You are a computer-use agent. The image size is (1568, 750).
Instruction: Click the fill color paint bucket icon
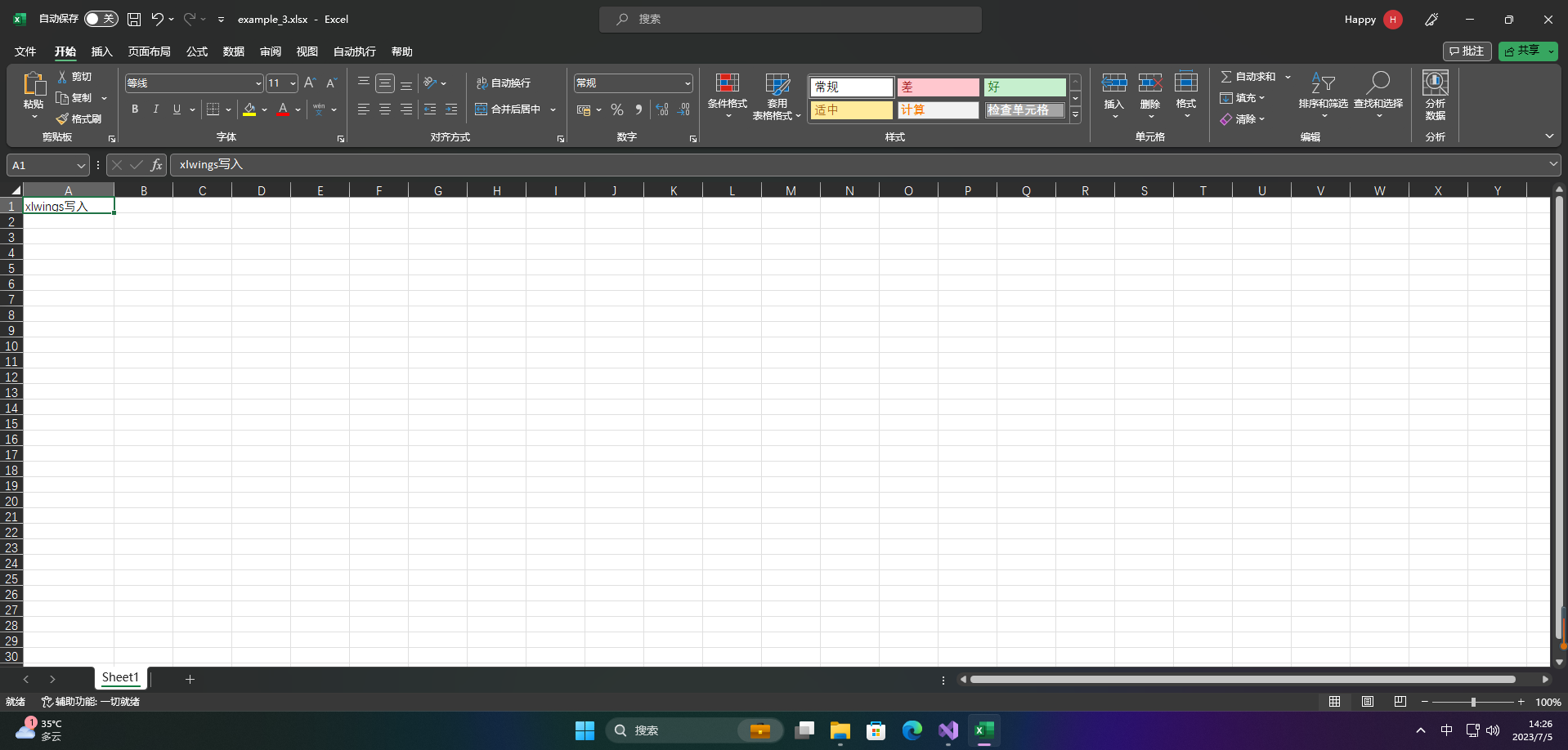click(x=249, y=109)
